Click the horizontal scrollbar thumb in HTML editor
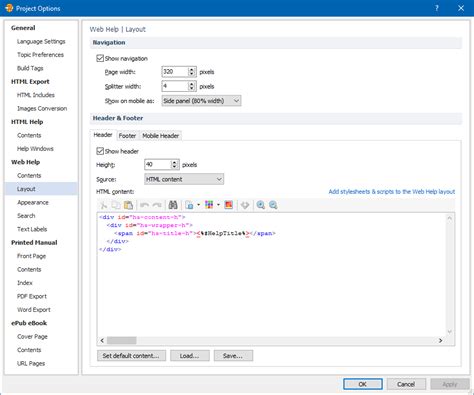This screenshot has width=474, height=395. [x=121, y=340]
